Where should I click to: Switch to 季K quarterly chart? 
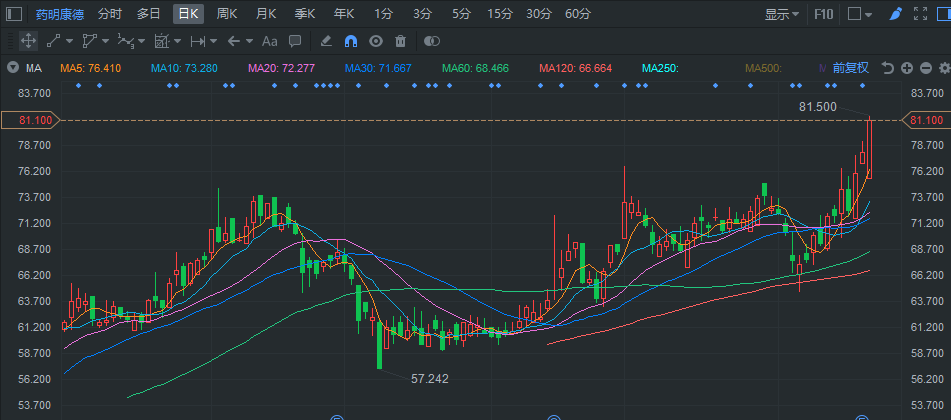tap(304, 13)
